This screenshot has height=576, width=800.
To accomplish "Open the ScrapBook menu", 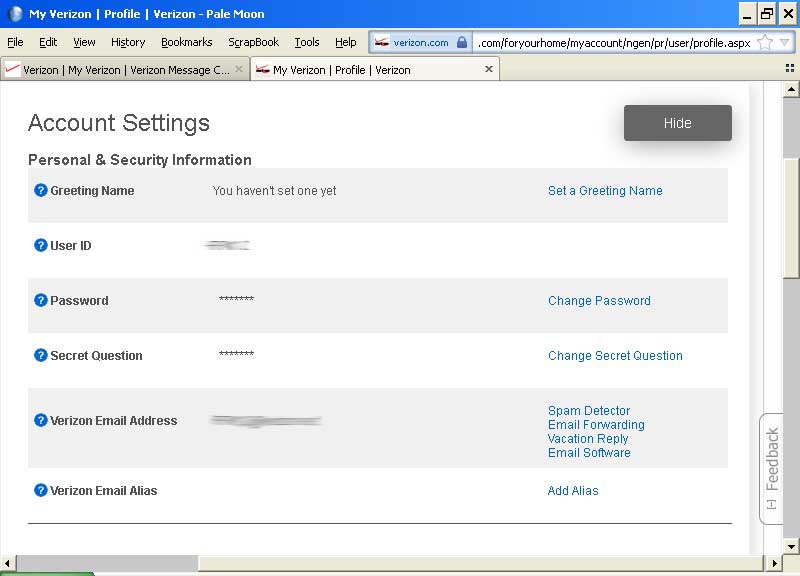I will click(x=254, y=42).
